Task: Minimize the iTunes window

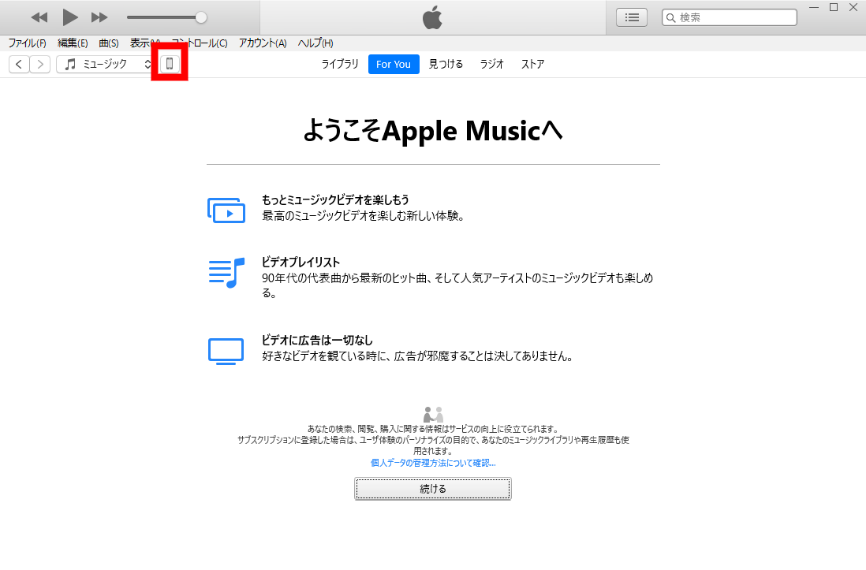Action: [814, 8]
